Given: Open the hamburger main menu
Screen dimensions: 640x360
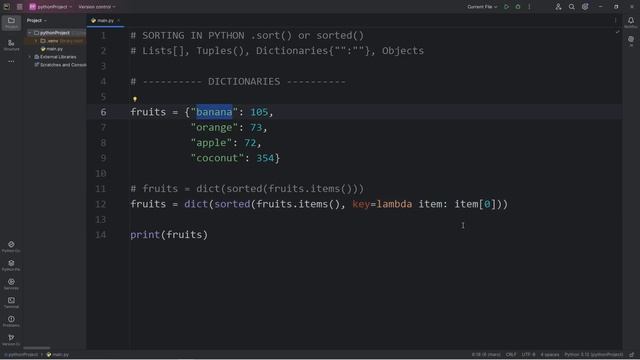Looking at the screenshot, I should (x=19, y=7).
